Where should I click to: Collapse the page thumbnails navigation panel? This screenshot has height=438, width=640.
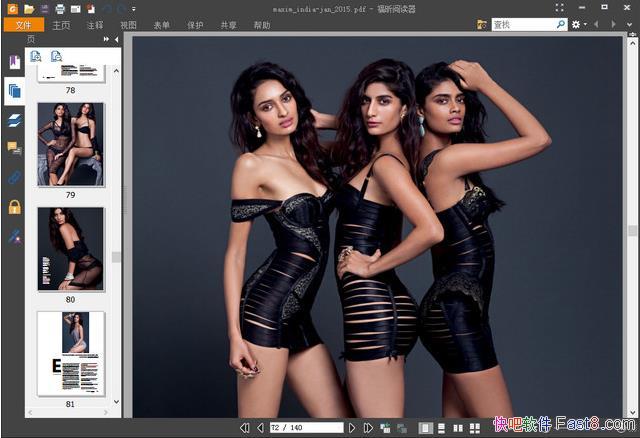[x=116, y=39]
